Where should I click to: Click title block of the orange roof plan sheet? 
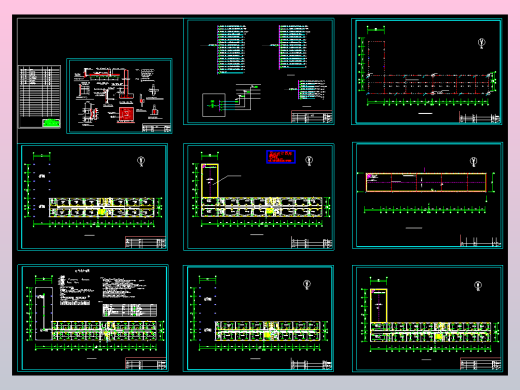click(x=481, y=241)
